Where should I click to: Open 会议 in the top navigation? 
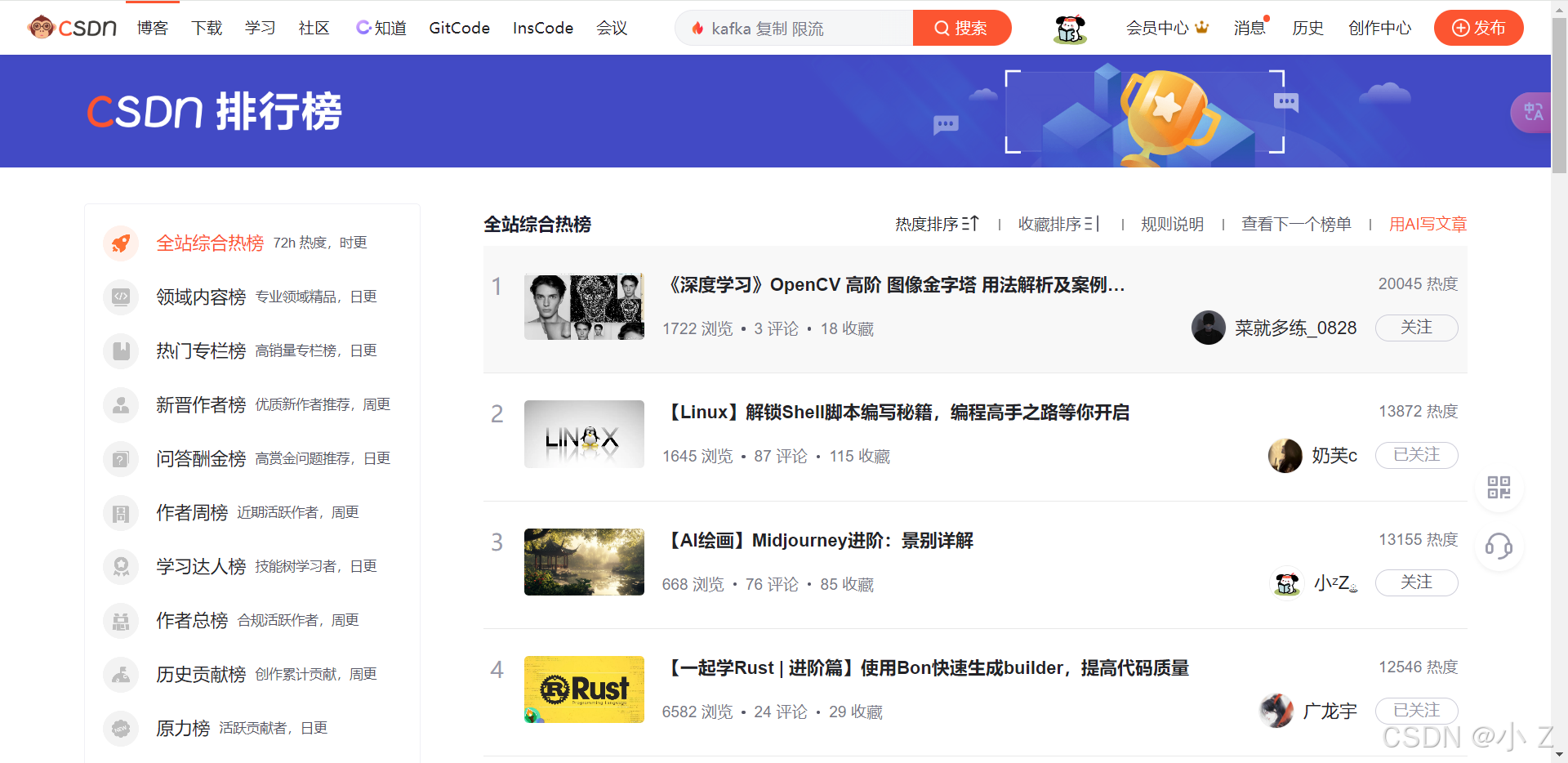[x=612, y=28]
